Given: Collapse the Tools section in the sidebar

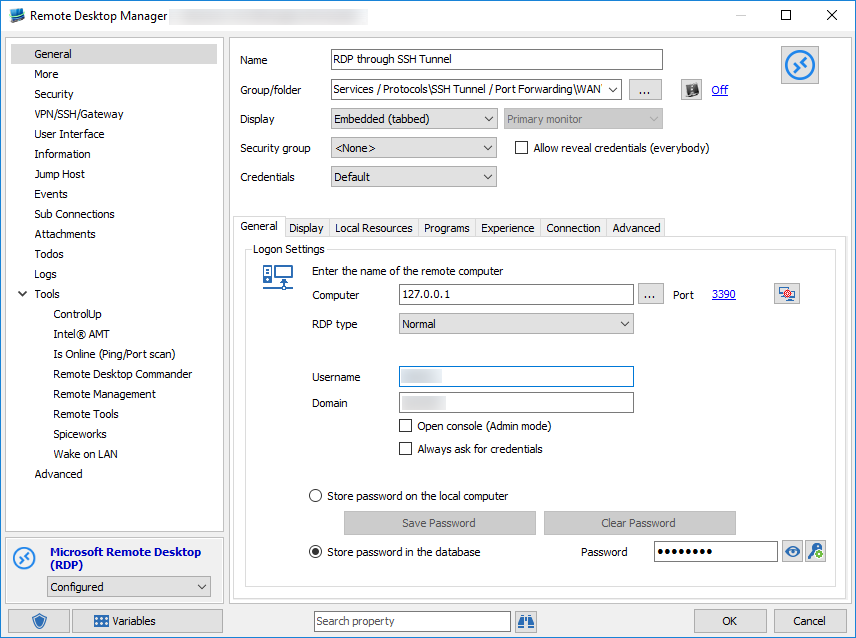Looking at the screenshot, I should (22, 293).
